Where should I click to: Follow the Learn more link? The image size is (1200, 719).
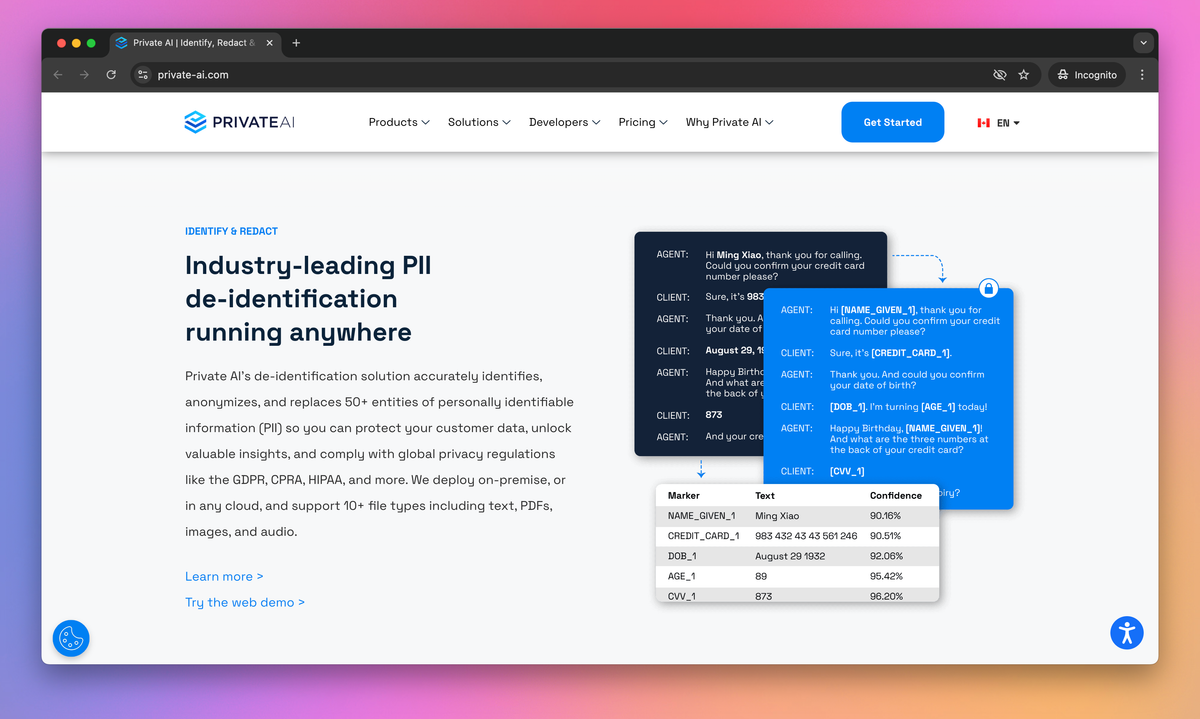point(224,577)
